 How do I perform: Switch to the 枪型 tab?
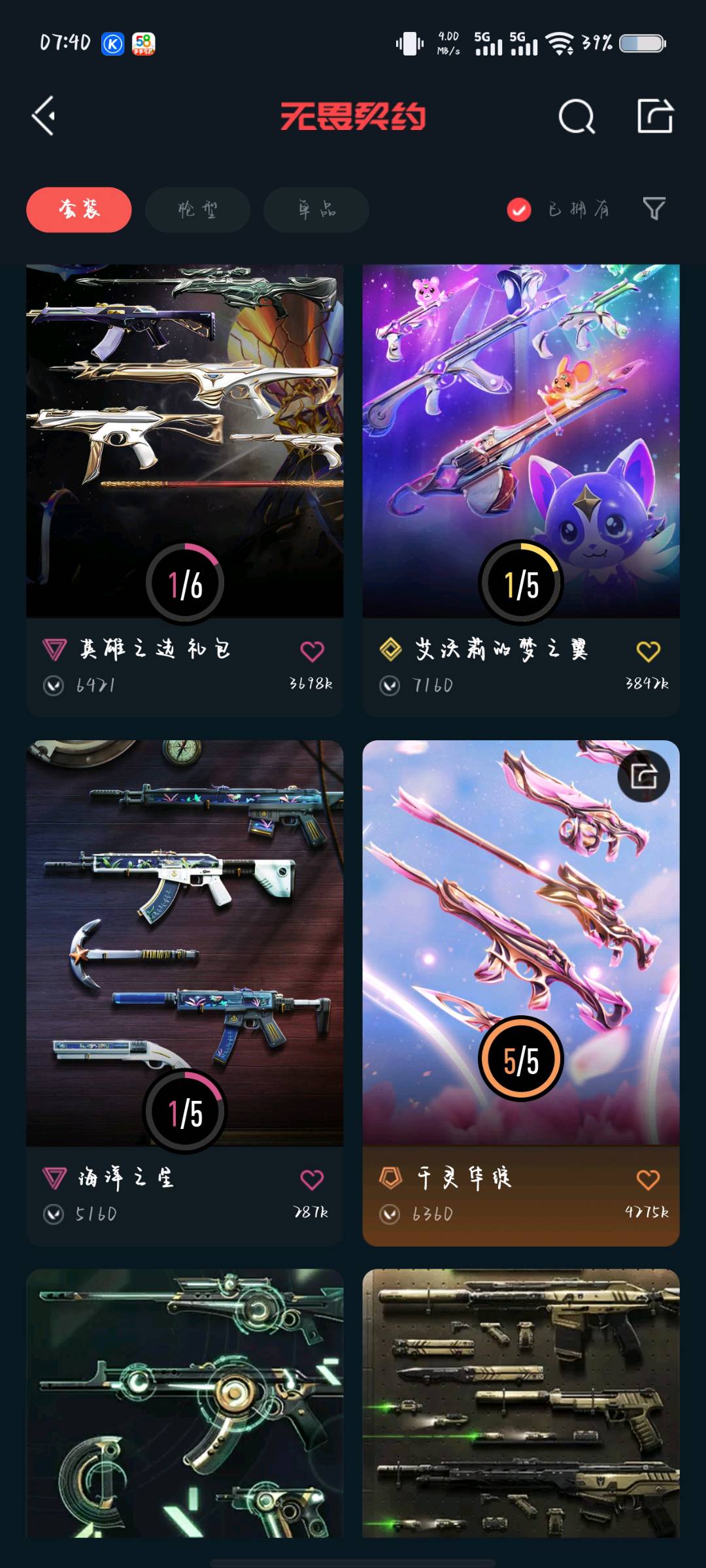[x=197, y=210]
